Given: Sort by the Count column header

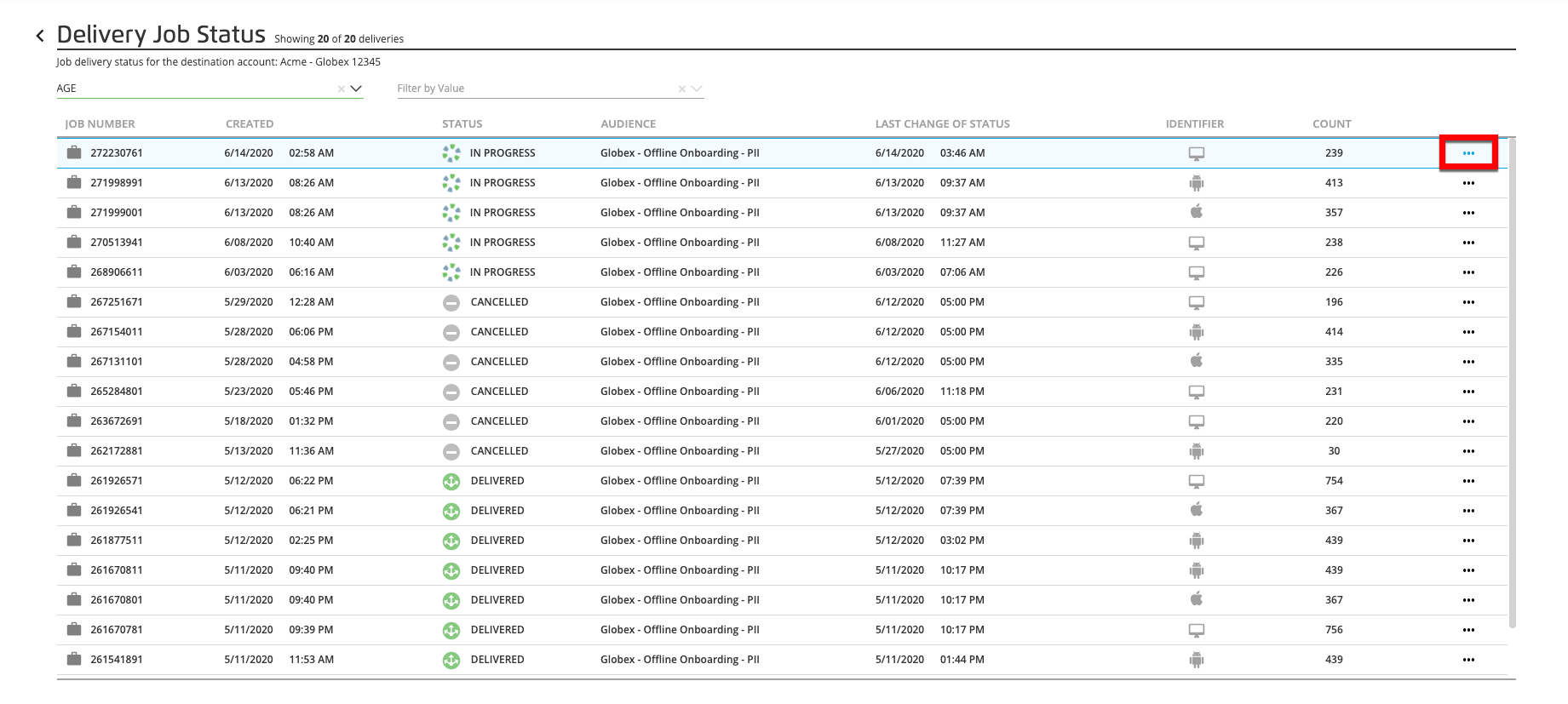Looking at the screenshot, I should pos(1331,124).
